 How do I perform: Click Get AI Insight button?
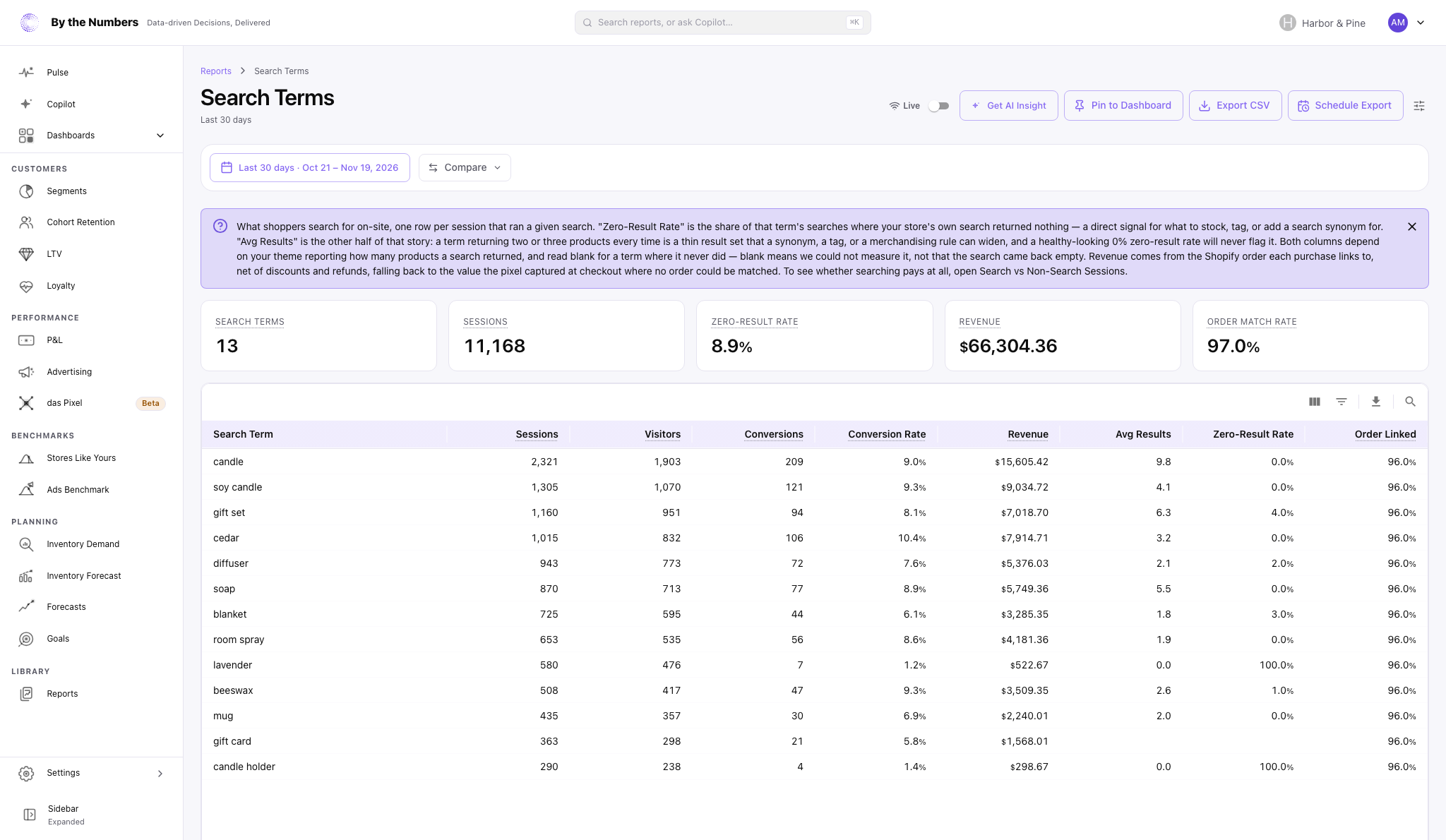[x=1008, y=106]
